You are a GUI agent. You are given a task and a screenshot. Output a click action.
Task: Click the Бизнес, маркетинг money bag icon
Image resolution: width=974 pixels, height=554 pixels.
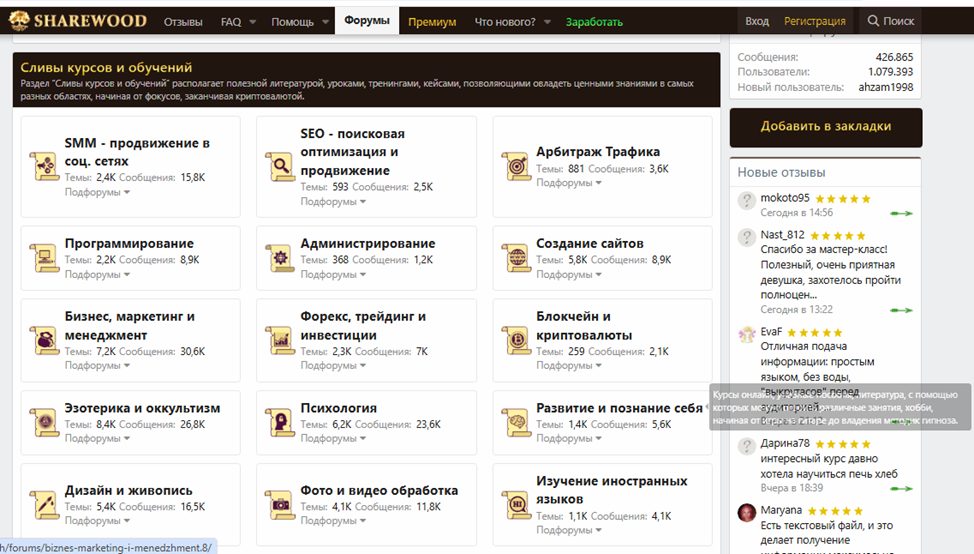coord(44,340)
